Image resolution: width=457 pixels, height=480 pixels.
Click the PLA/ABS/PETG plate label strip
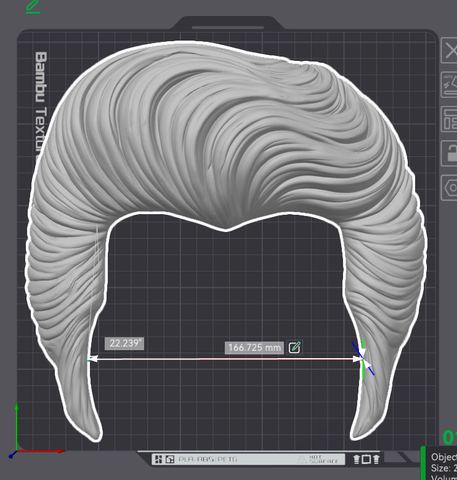pos(248,459)
